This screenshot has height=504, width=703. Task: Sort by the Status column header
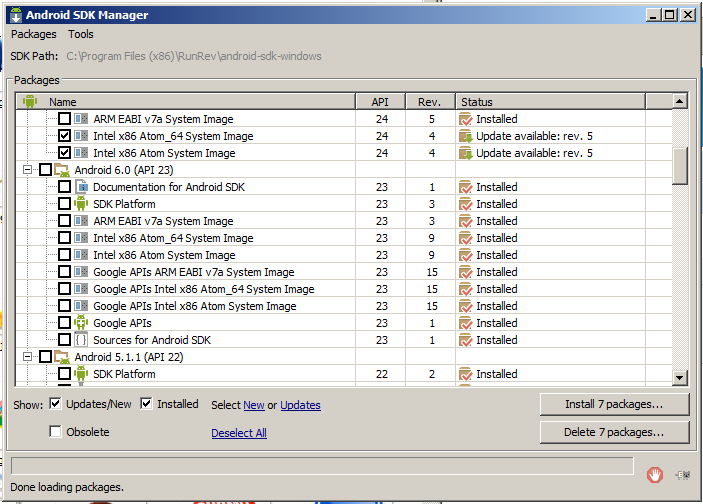click(551, 102)
